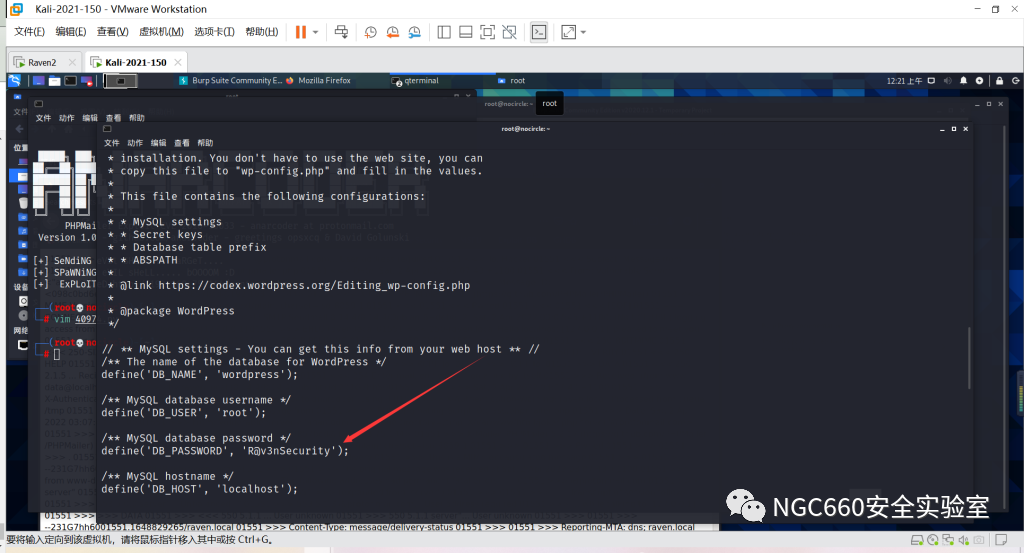Open the 虚拟机(M) menu
The width and height of the screenshot is (1024, 553).
pyautogui.click(x=161, y=32)
